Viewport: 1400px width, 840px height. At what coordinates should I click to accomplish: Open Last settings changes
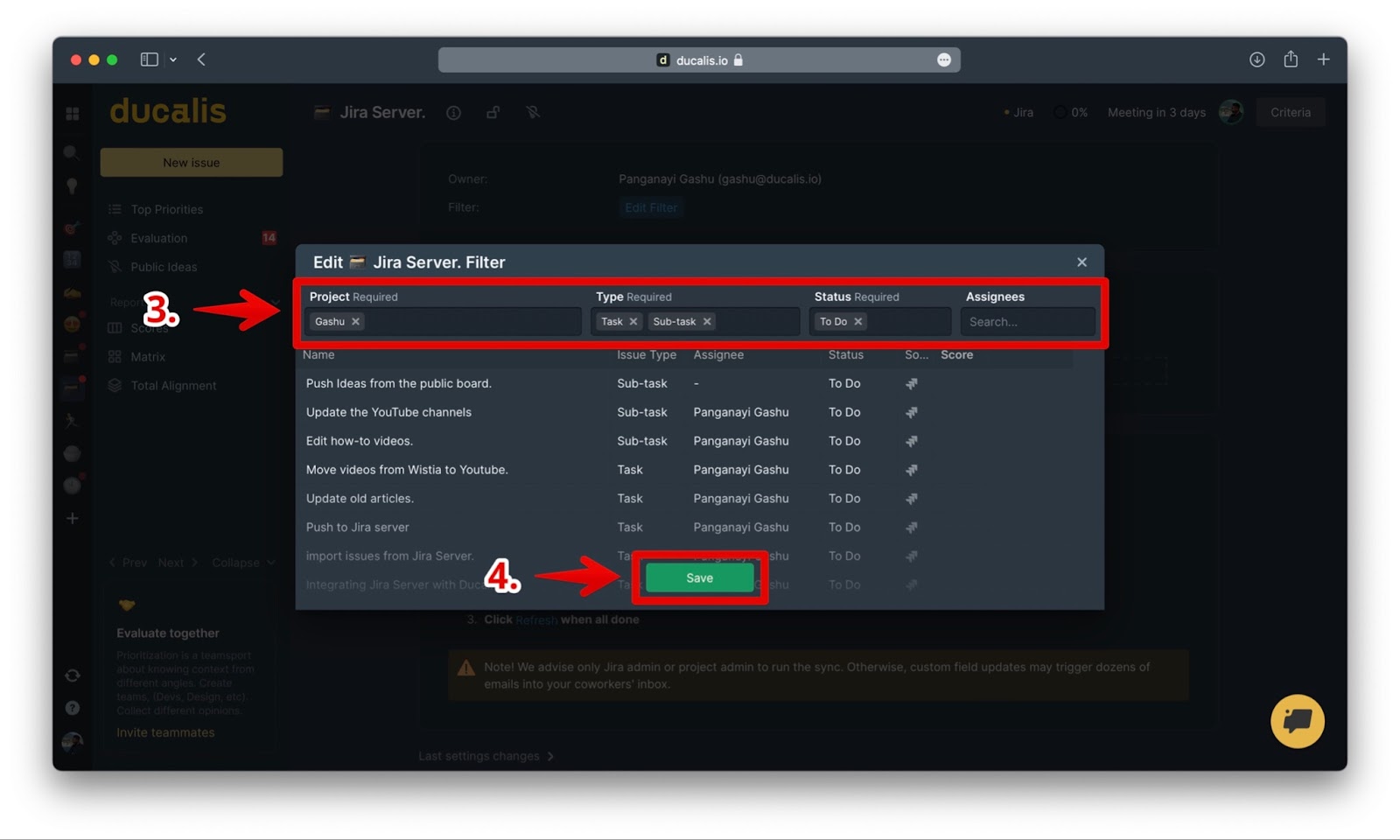[486, 756]
